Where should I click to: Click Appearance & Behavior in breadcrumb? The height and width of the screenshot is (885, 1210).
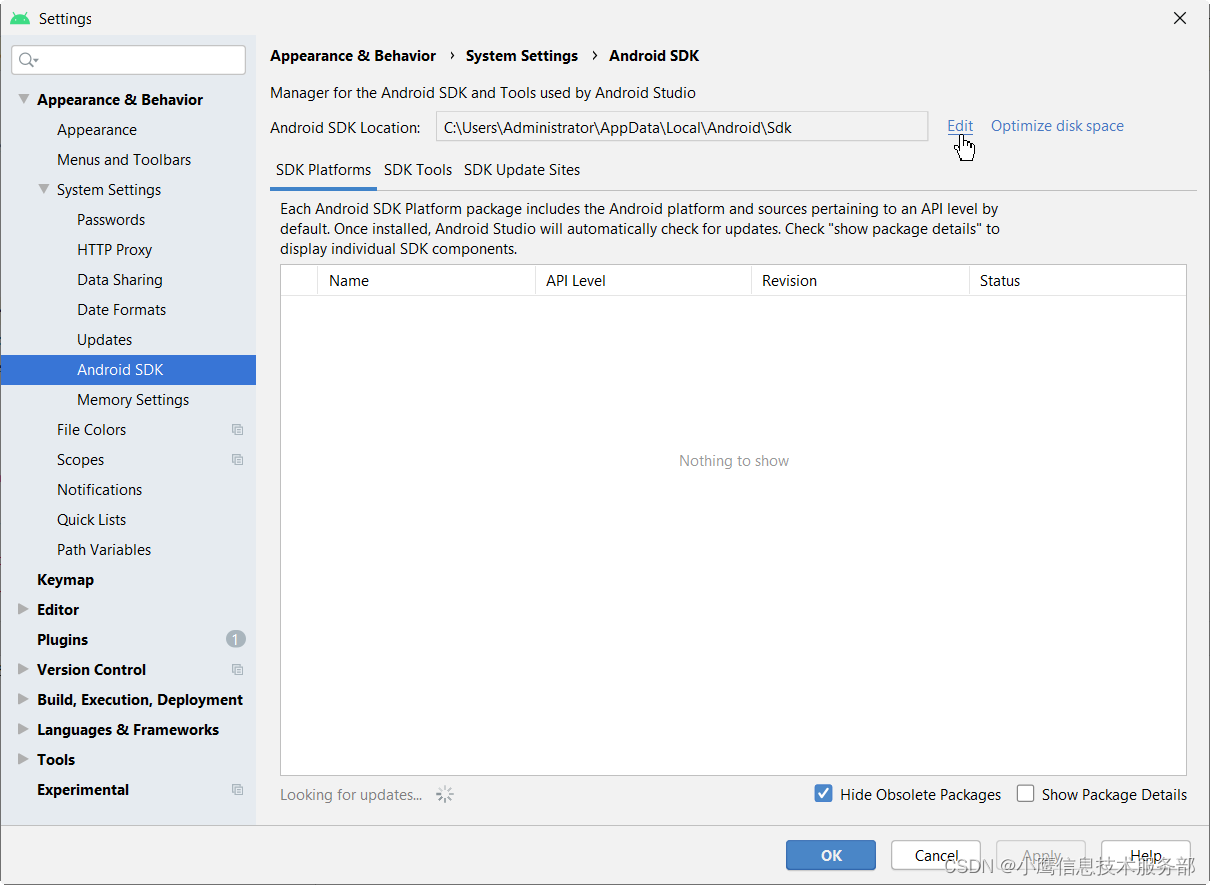(353, 56)
